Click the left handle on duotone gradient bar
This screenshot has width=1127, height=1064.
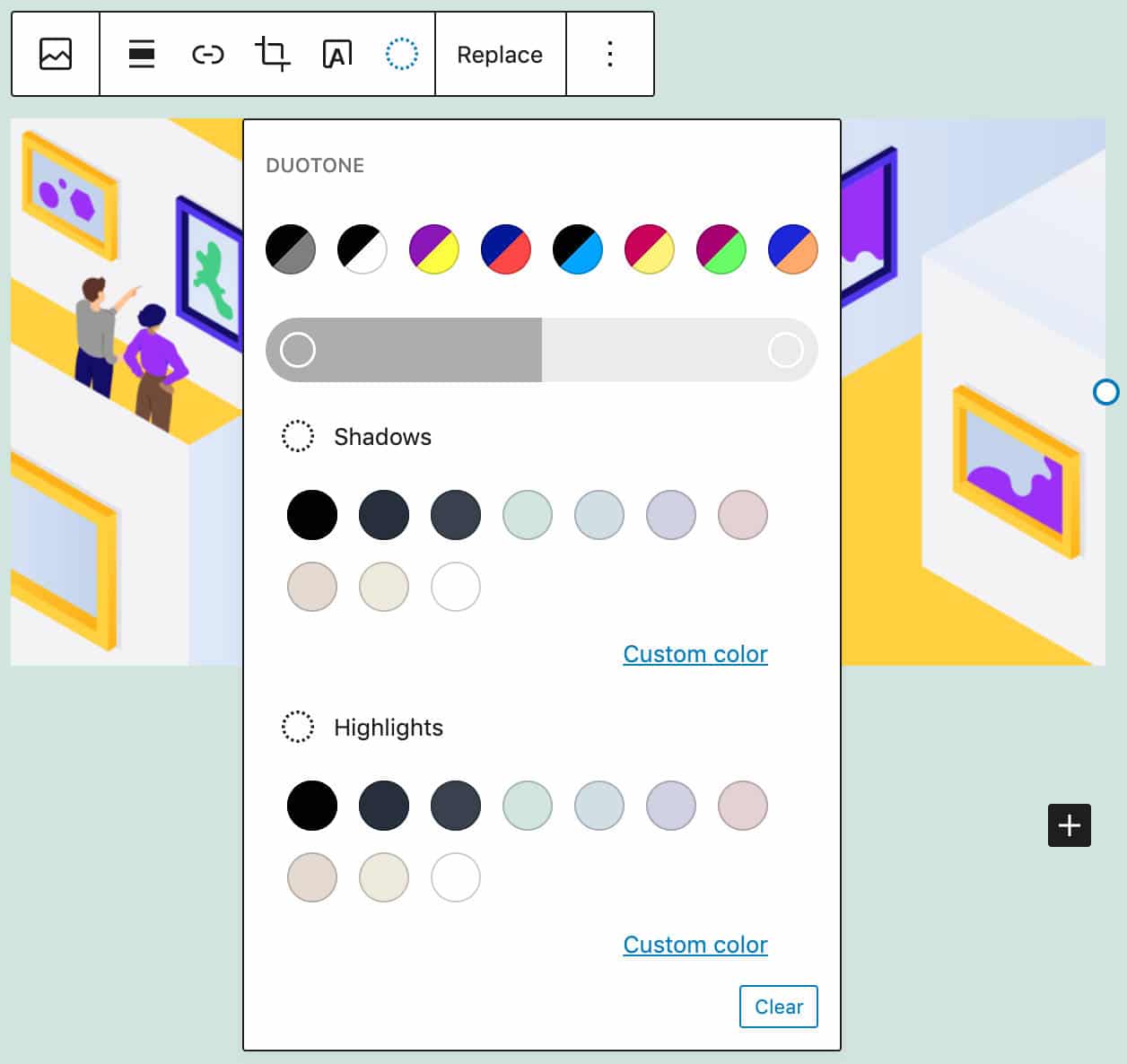[x=298, y=350]
